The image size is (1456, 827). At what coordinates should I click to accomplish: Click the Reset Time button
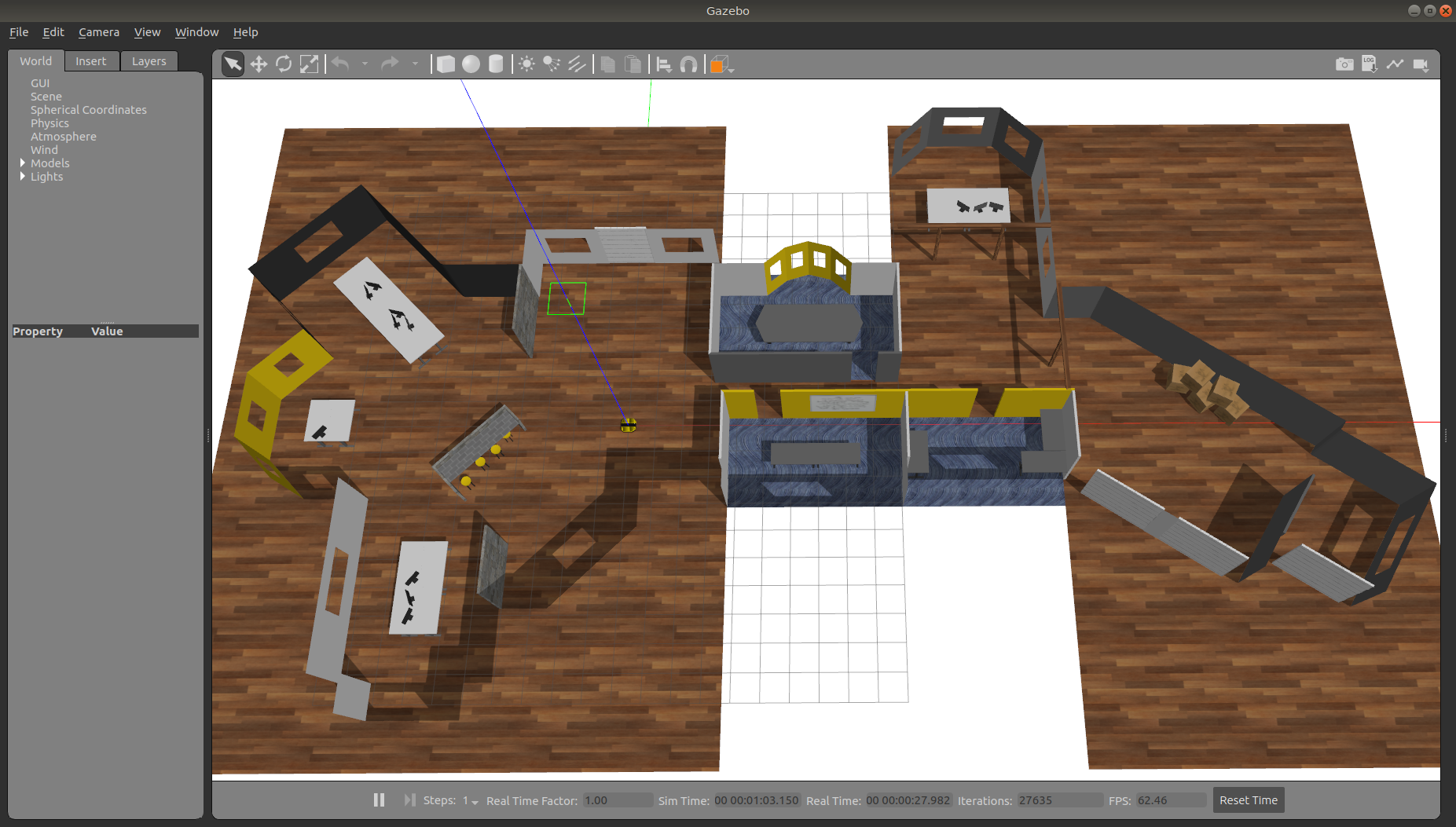pos(1248,800)
